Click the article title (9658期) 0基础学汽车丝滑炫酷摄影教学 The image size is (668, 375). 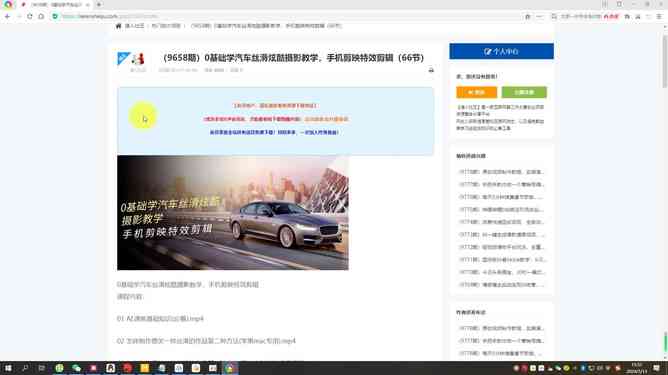[294, 58]
